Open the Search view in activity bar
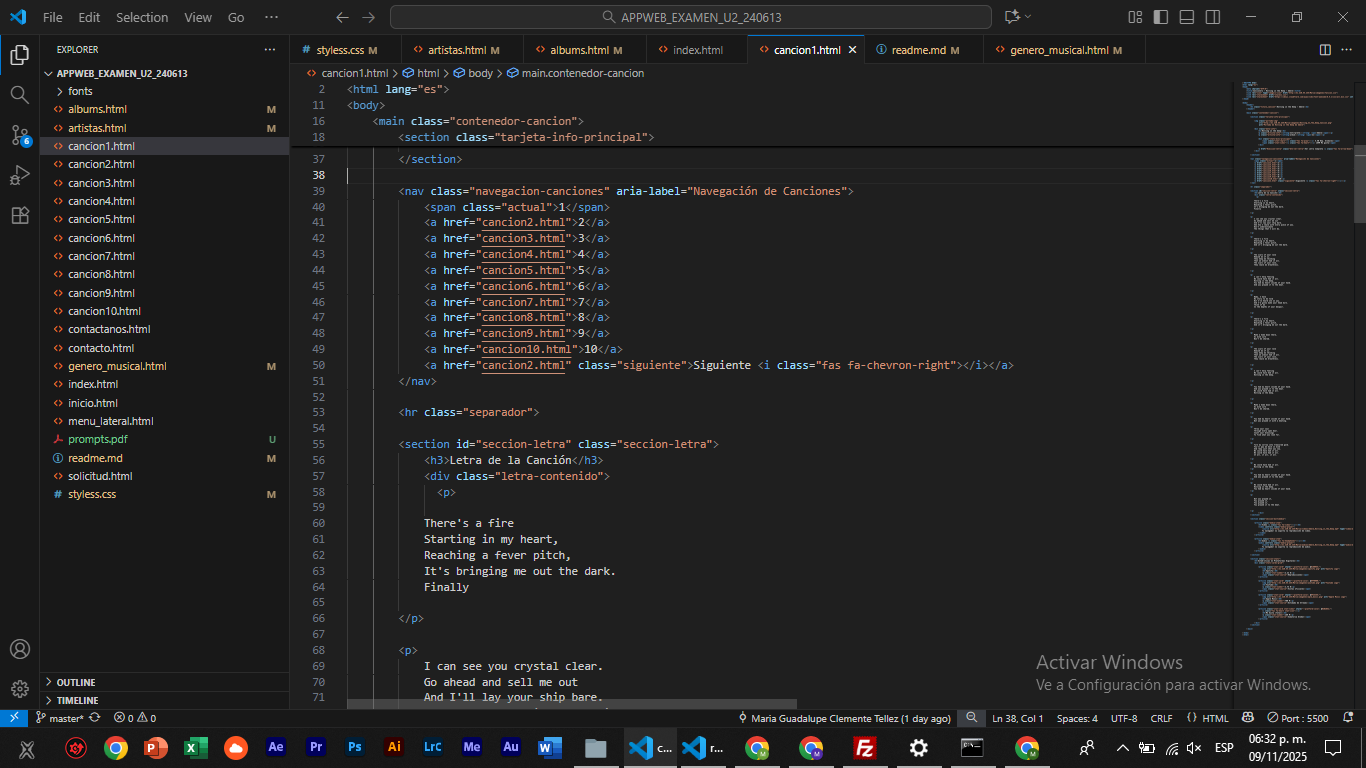The width and height of the screenshot is (1366, 768). click(19, 95)
